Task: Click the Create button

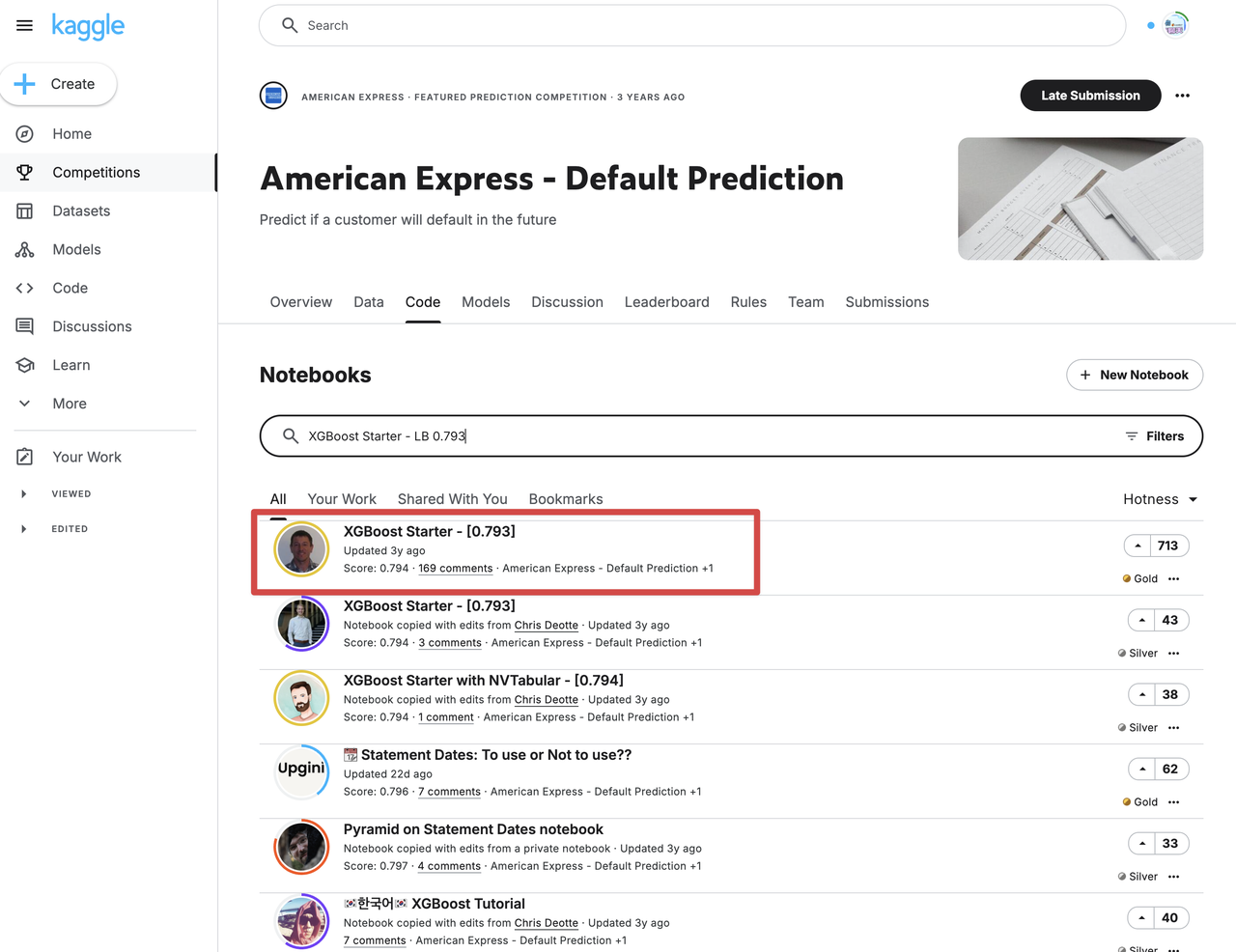Action: [59, 84]
